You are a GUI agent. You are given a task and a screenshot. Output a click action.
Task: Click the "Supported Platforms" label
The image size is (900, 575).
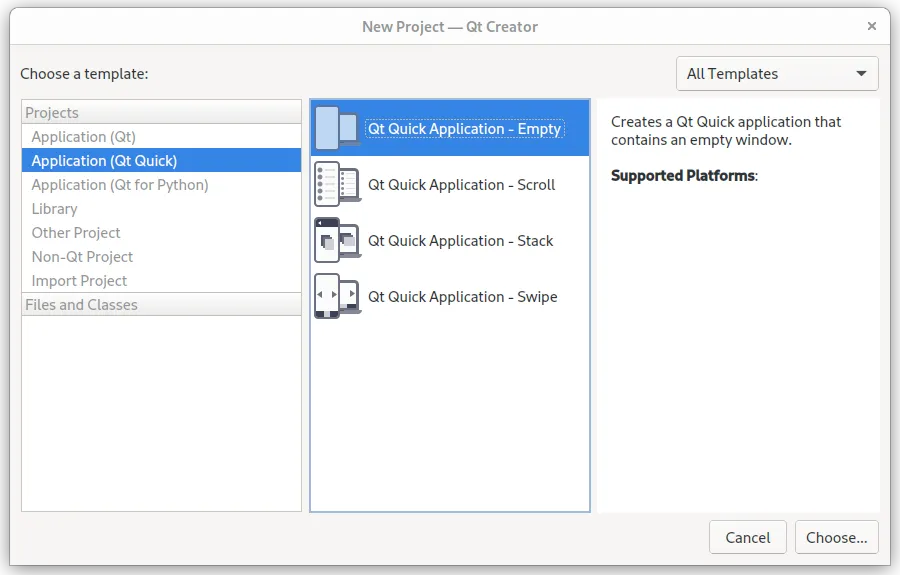coord(684,176)
